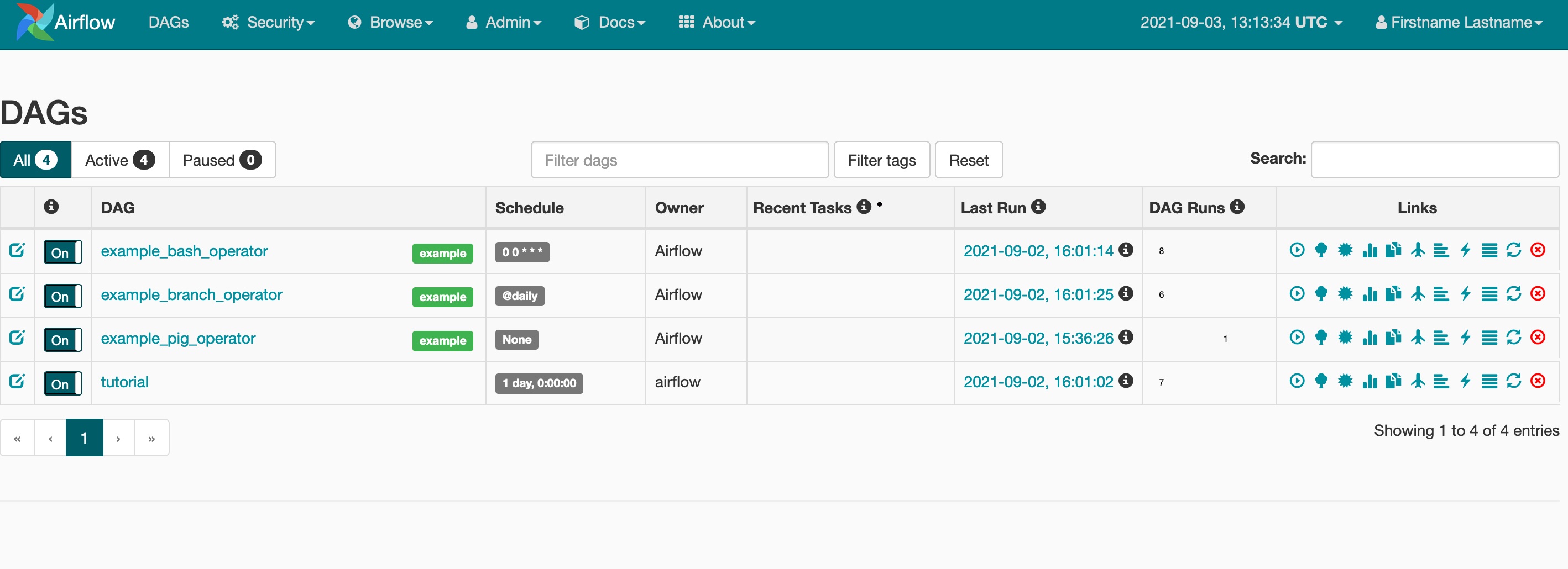Expand the Docs menu

(610, 23)
